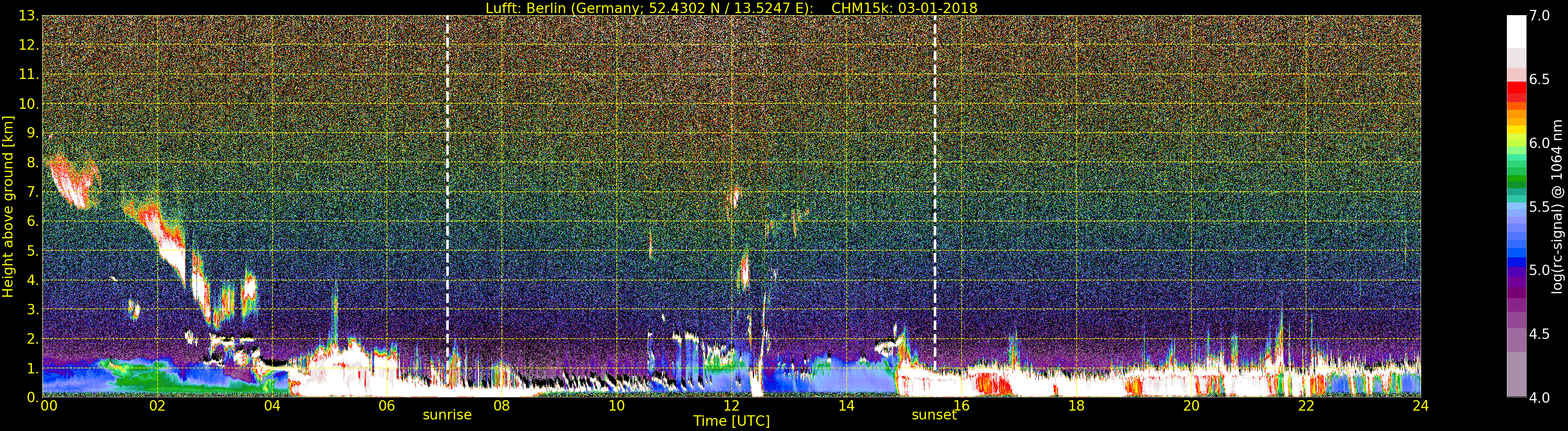Click the time axis tick label '06'
Image resolution: width=1568 pixels, height=431 pixels.
tap(387, 406)
